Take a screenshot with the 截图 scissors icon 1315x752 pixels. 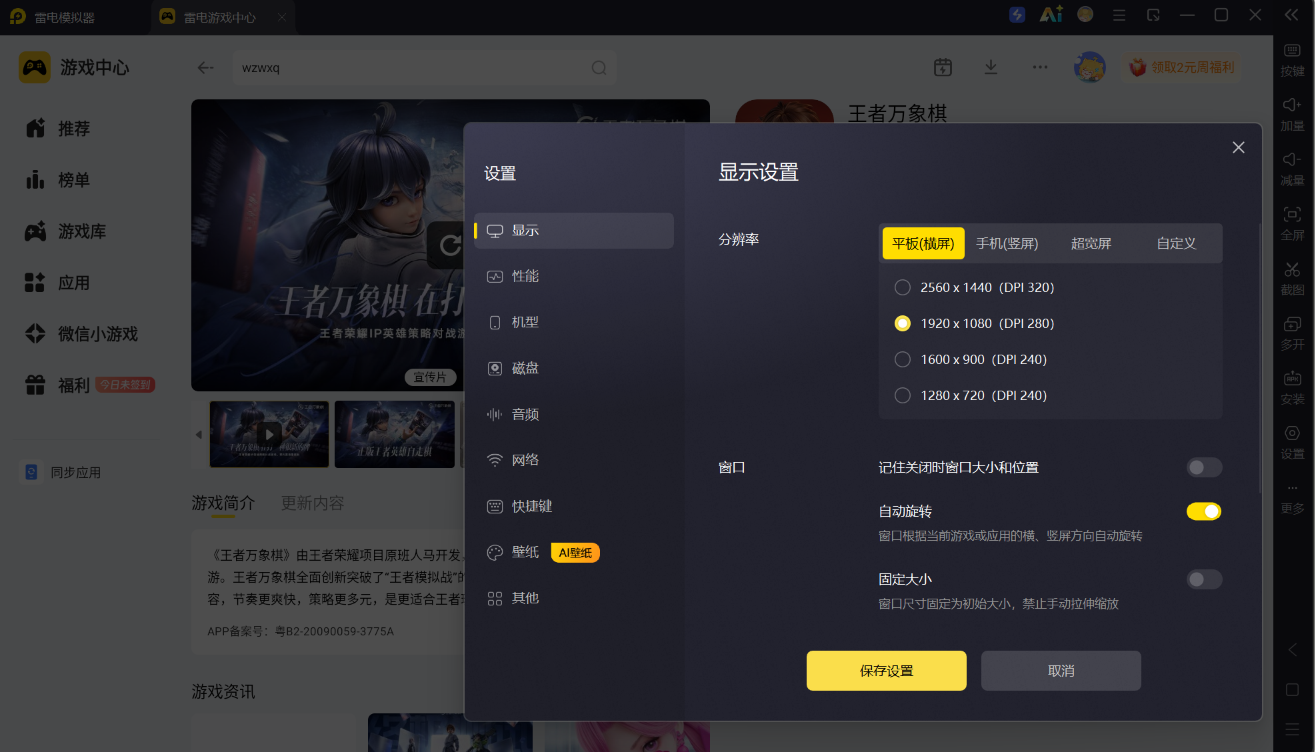pyautogui.click(x=1292, y=269)
